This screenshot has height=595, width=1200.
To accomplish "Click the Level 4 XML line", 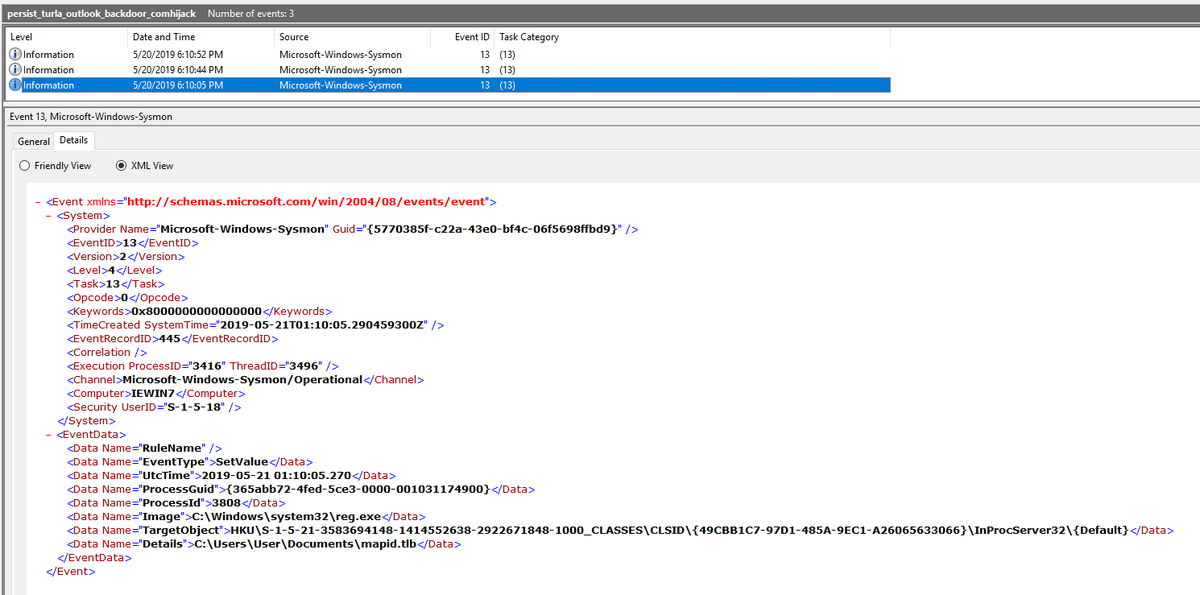I will (x=114, y=270).
